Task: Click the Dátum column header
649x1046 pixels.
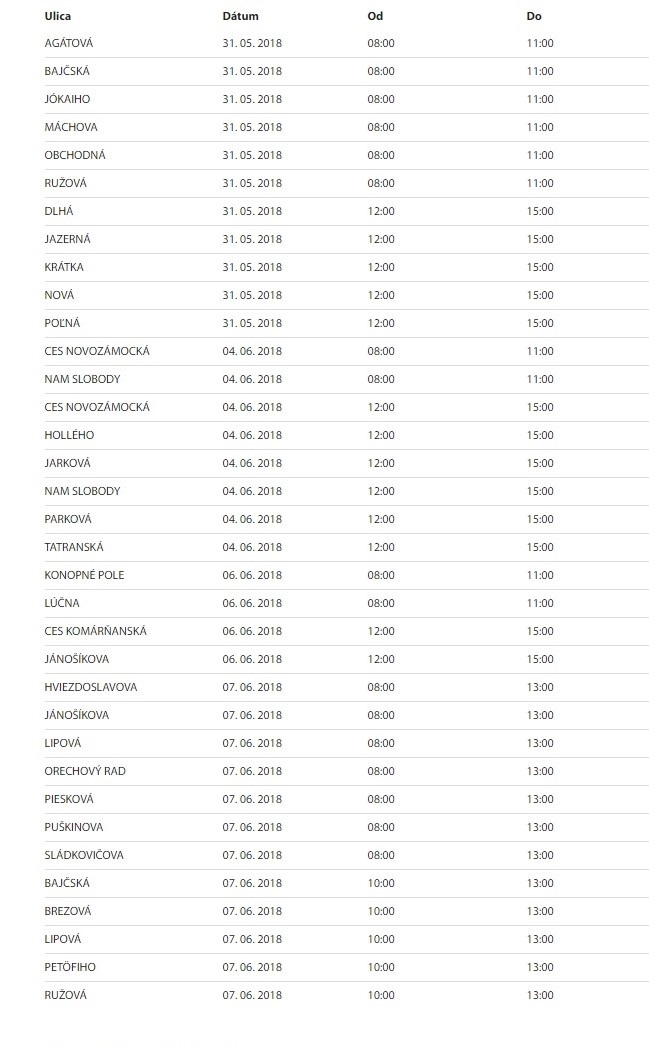Action: (x=240, y=16)
